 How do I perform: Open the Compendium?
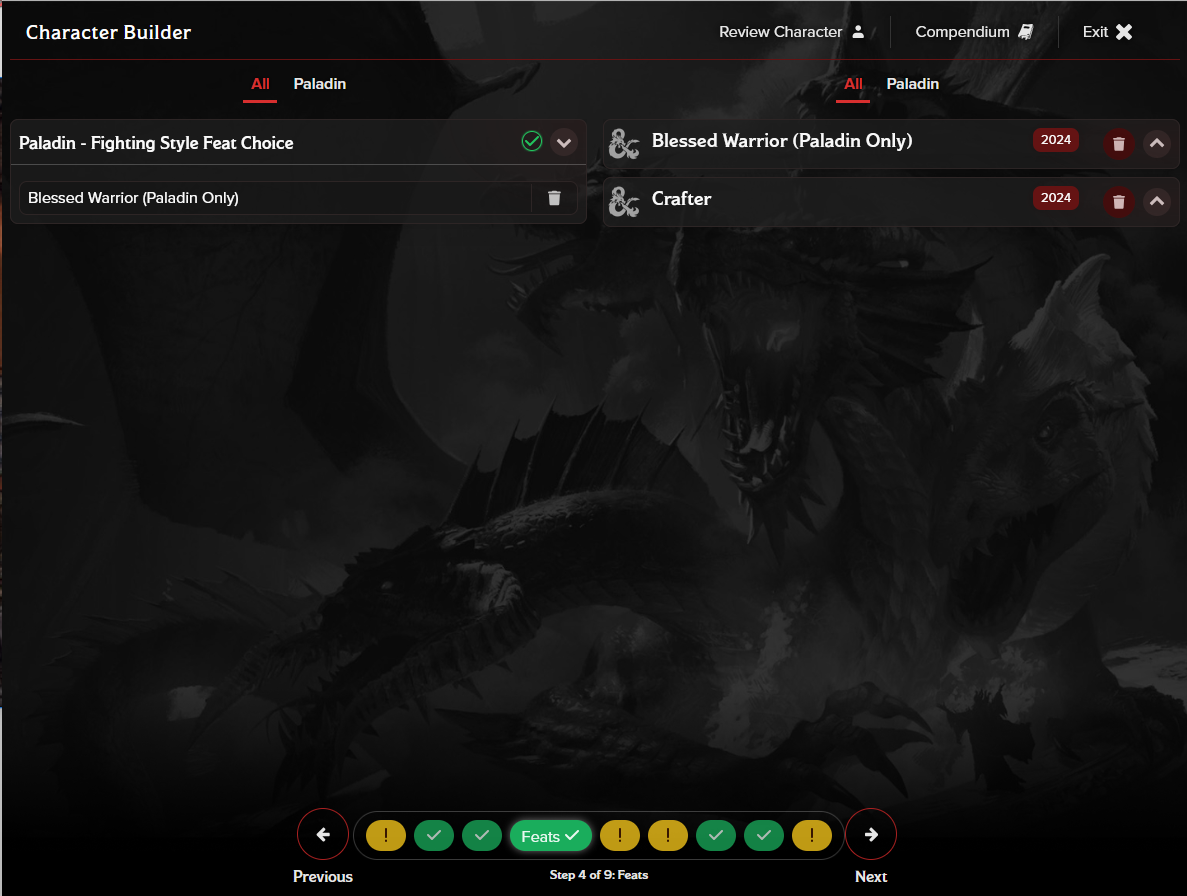click(x=974, y=32)
